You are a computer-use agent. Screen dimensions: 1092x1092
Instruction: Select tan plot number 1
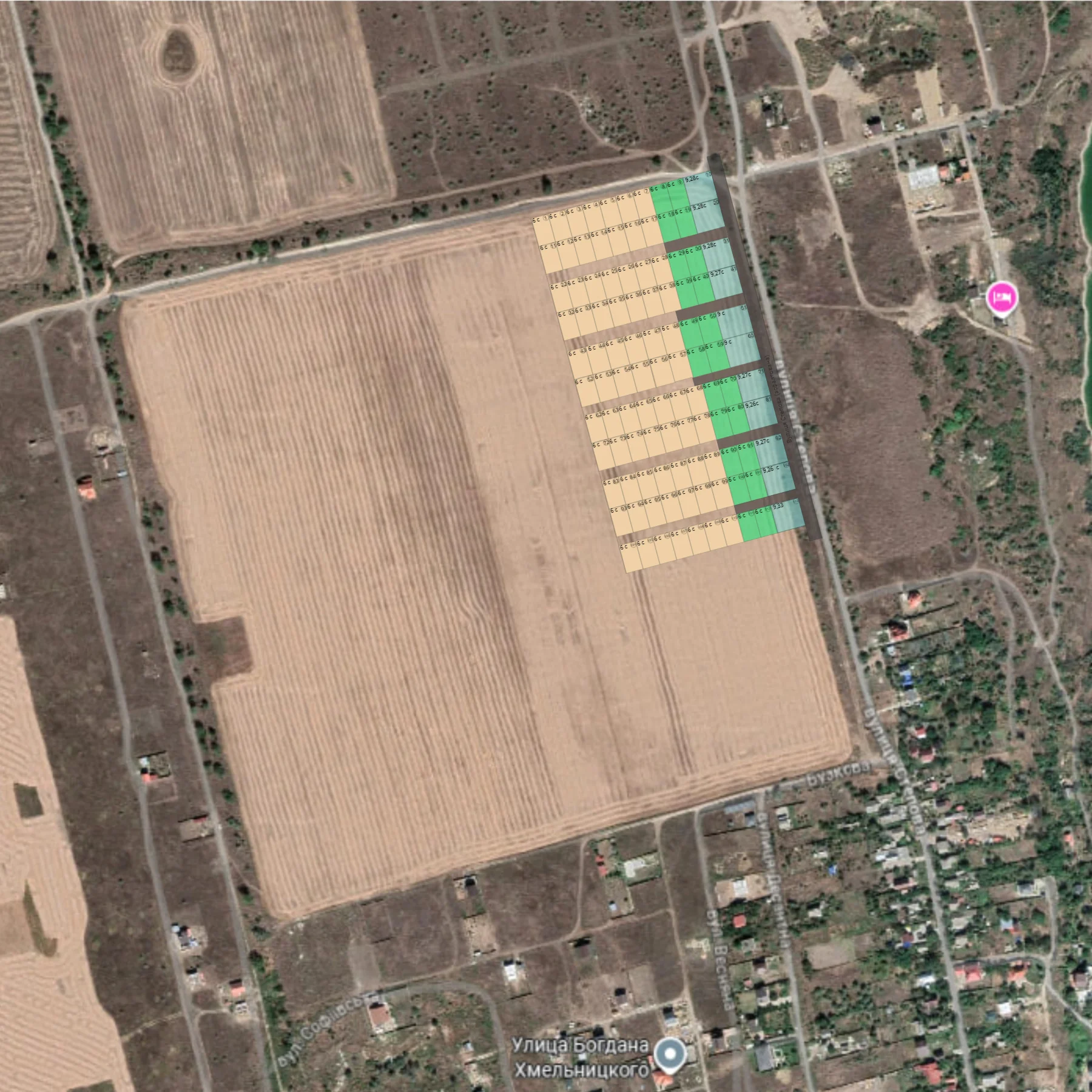[543, 229]
